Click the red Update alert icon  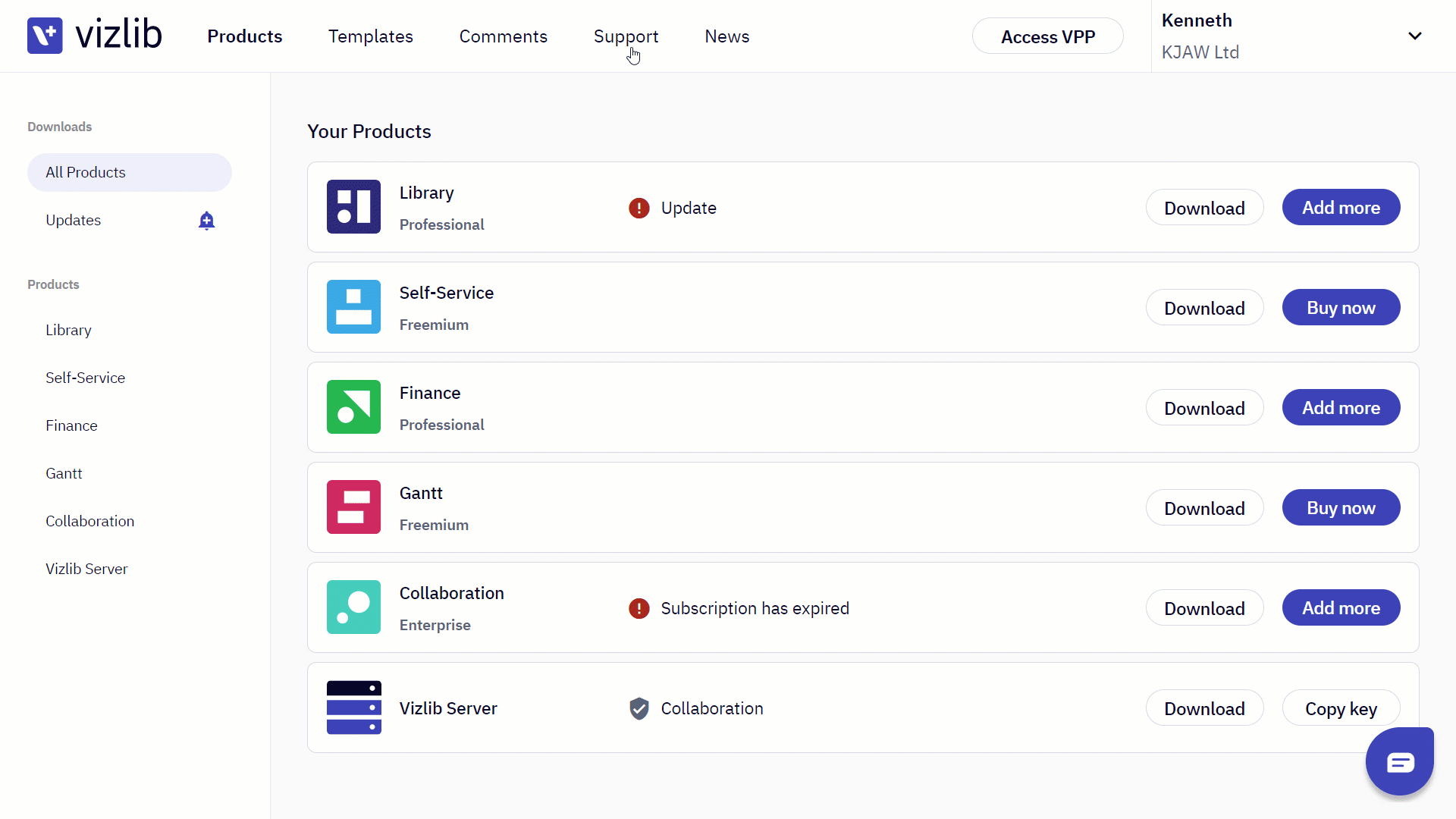tap(639, 208)
